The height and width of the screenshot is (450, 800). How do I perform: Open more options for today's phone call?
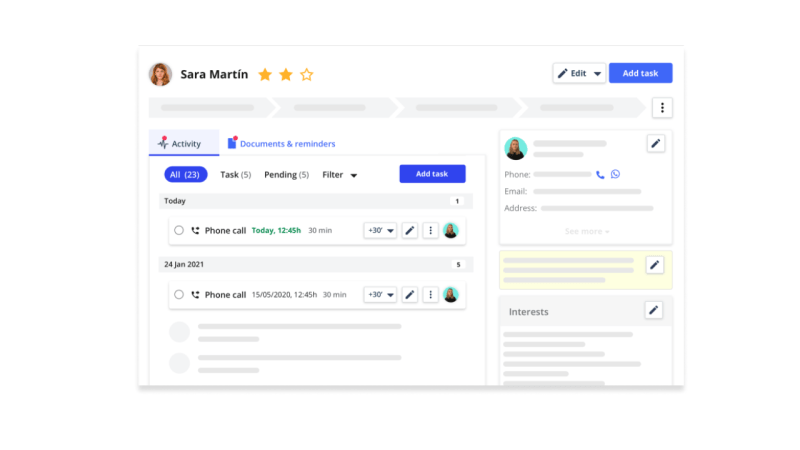click(430, 230)
